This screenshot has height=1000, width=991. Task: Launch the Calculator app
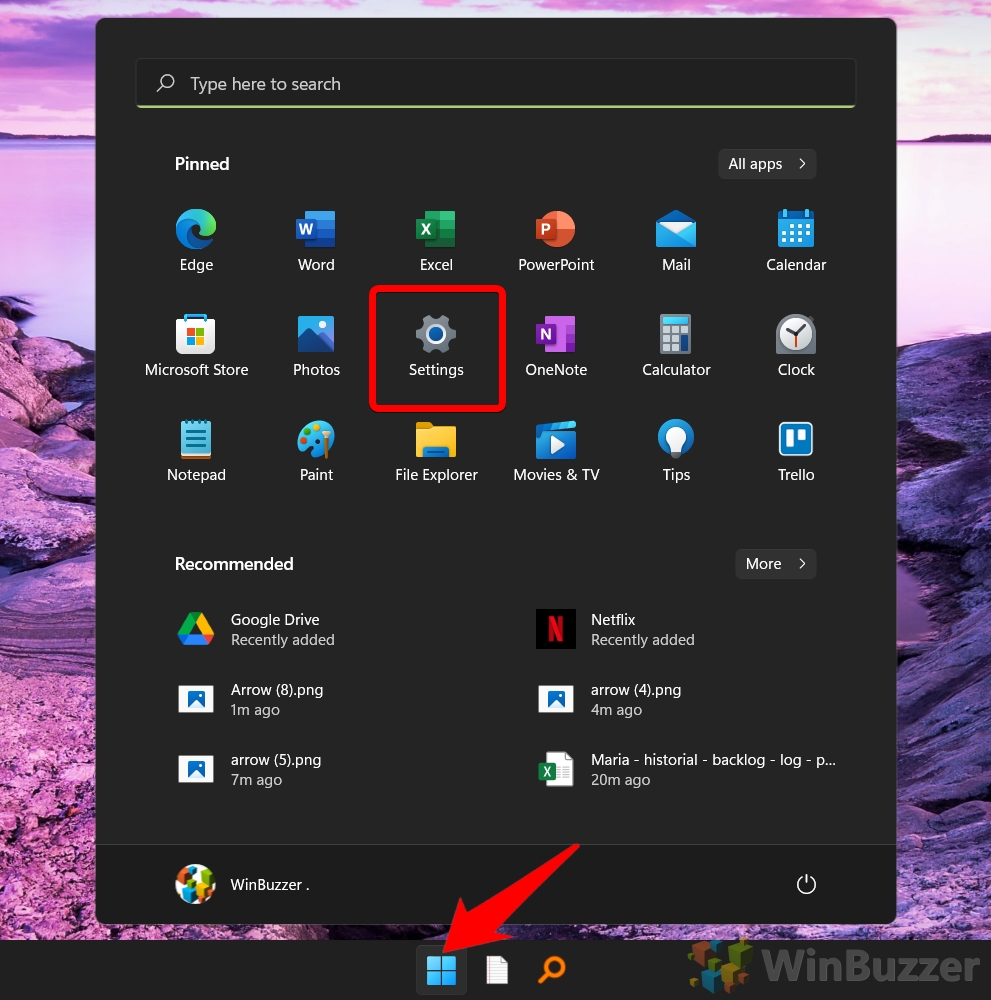(676, 346)
